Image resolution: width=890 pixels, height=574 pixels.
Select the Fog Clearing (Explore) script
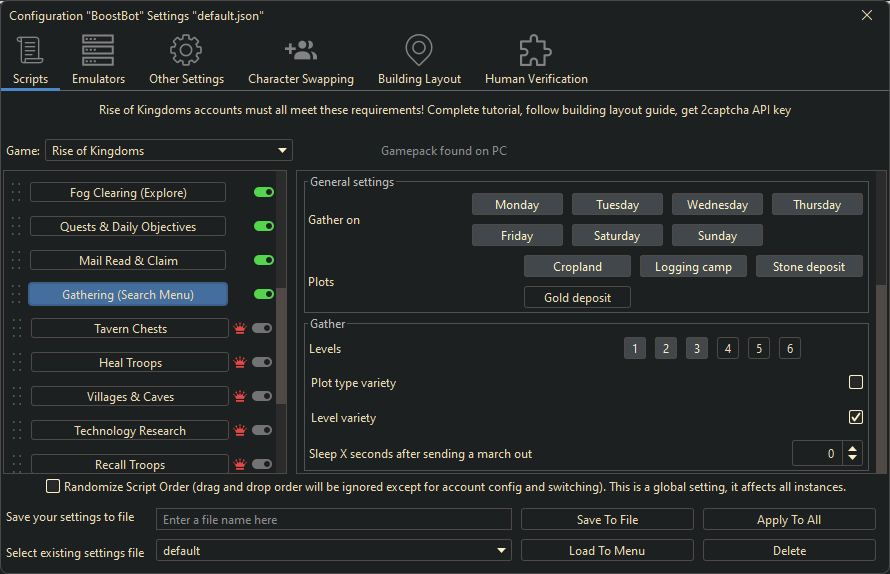(128, 192)
